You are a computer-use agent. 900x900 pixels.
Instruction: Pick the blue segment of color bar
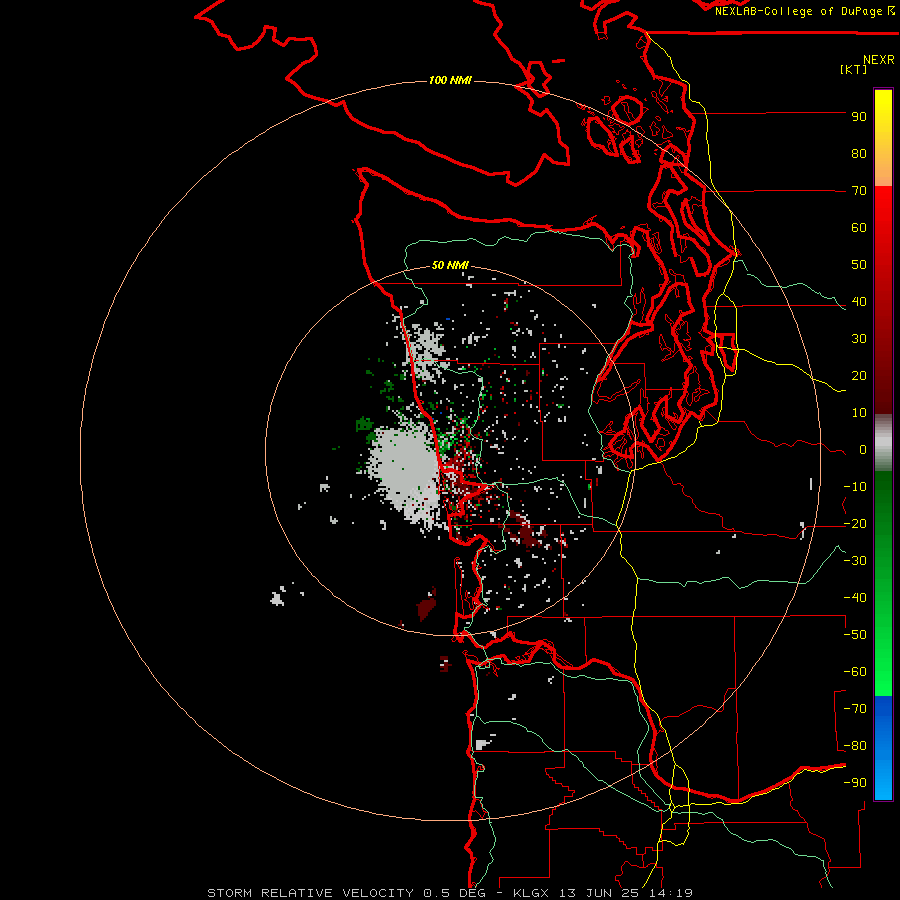[x=883, y=747]
